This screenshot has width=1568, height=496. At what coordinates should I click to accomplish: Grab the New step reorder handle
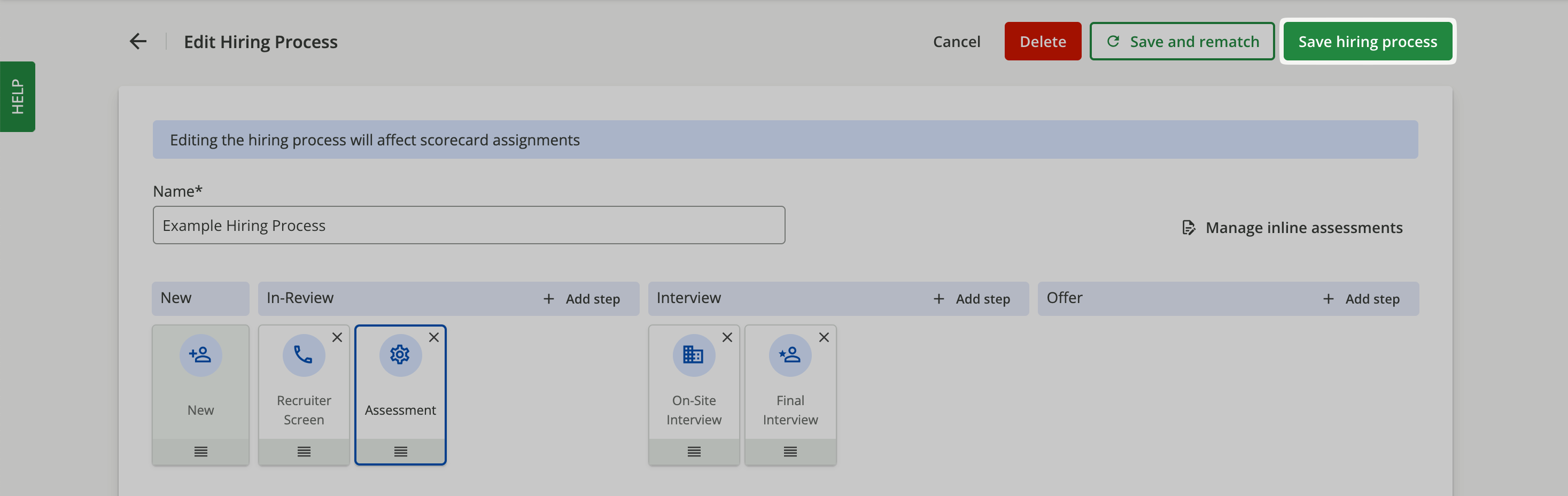[201, 452]
